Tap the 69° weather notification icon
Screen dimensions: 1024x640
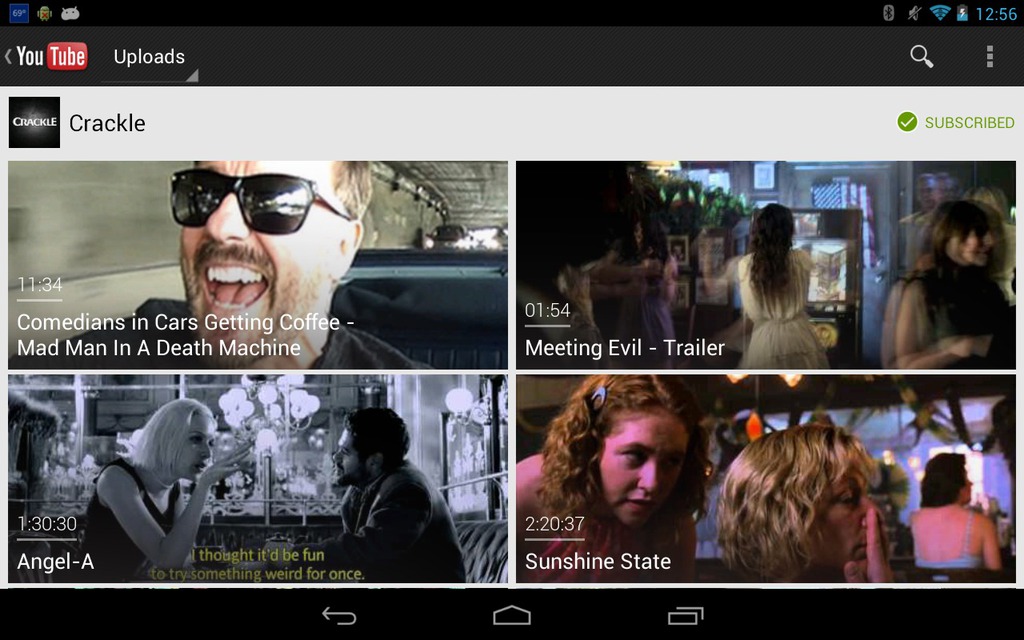pos(19,13)
